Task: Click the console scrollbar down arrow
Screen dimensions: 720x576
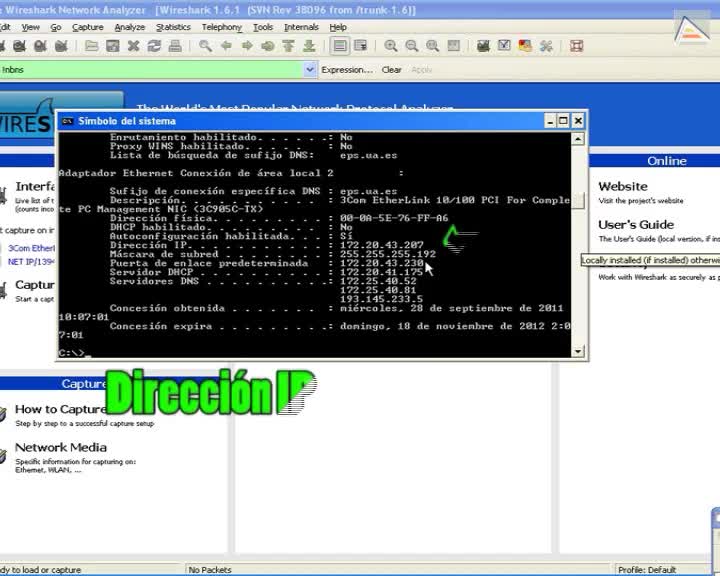Action: click(578, 351)
